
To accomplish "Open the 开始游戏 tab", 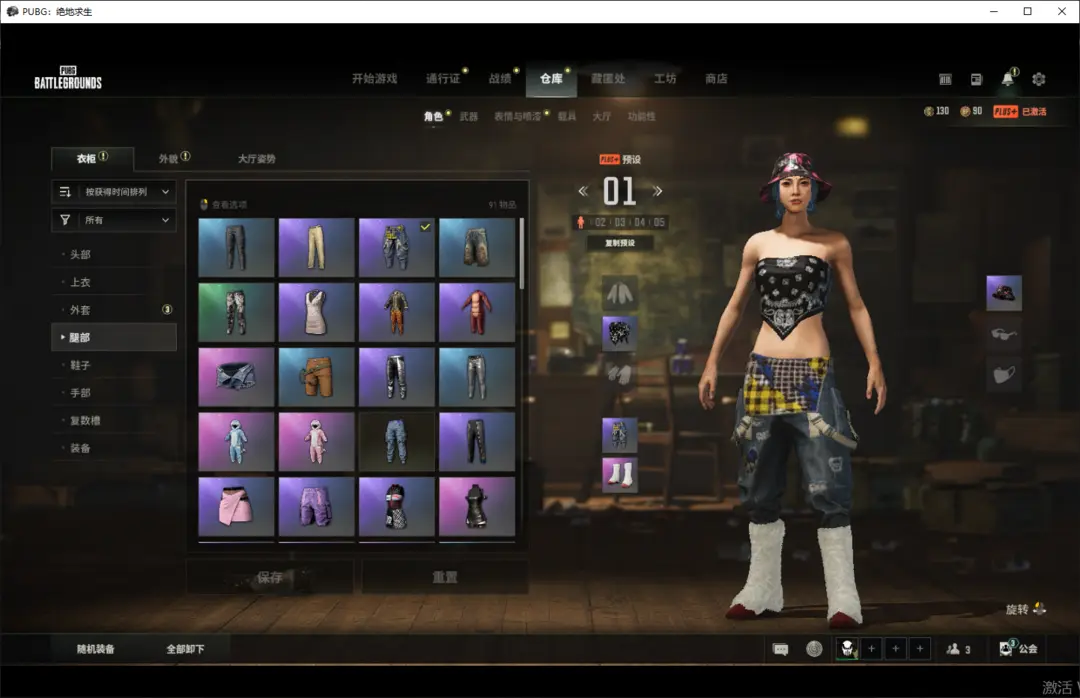I will [375, 79].
